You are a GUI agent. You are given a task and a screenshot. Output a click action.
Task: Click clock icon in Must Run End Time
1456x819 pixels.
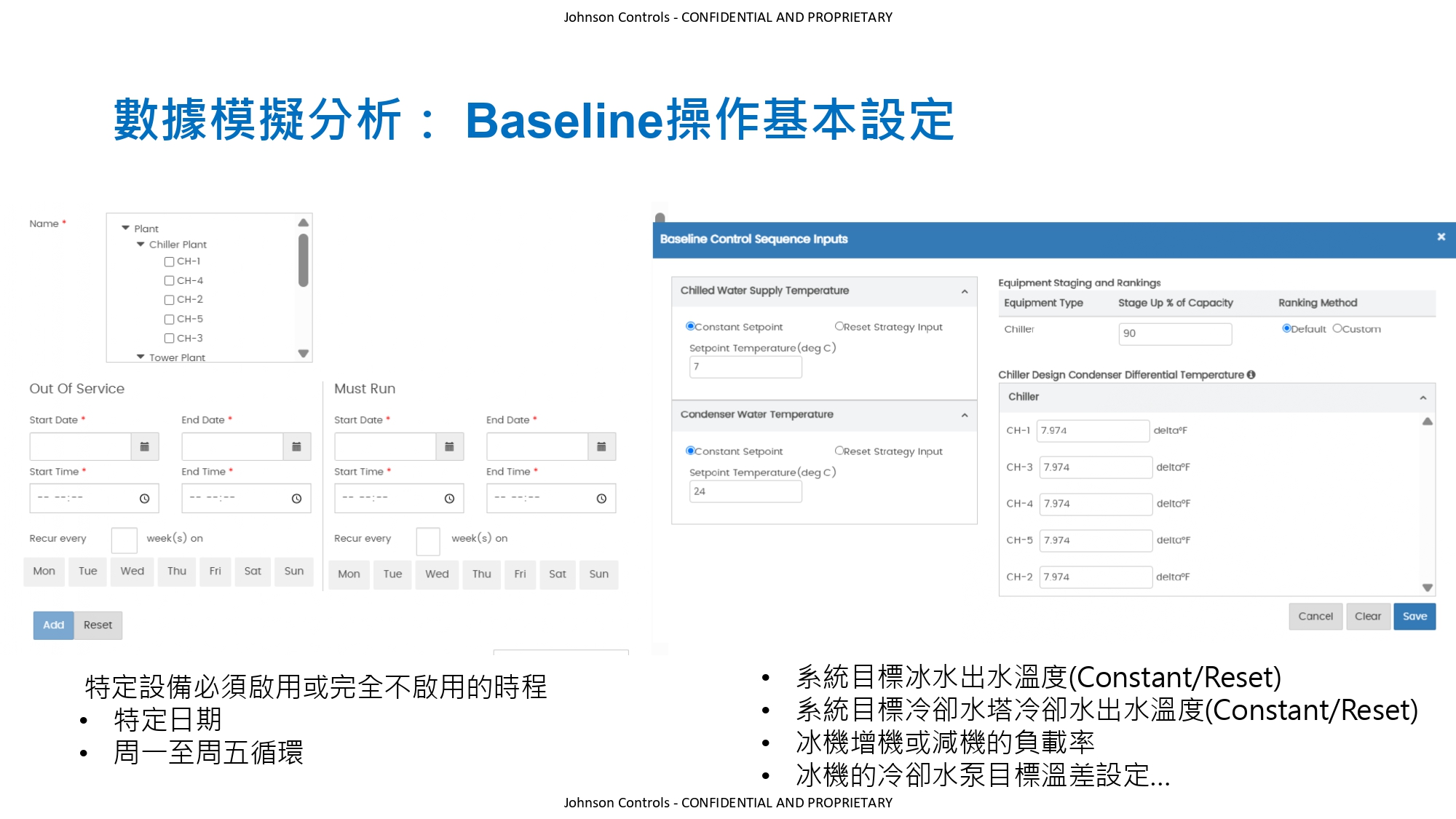click(x=601, y=499)
